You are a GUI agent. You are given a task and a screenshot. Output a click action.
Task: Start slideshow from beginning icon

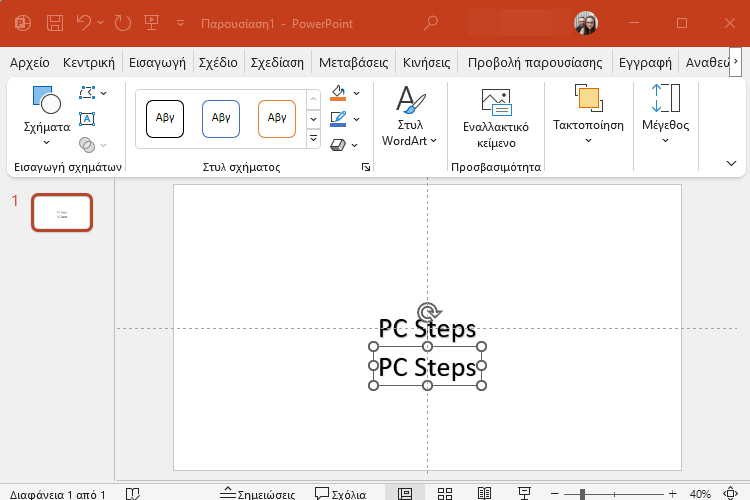152,22
